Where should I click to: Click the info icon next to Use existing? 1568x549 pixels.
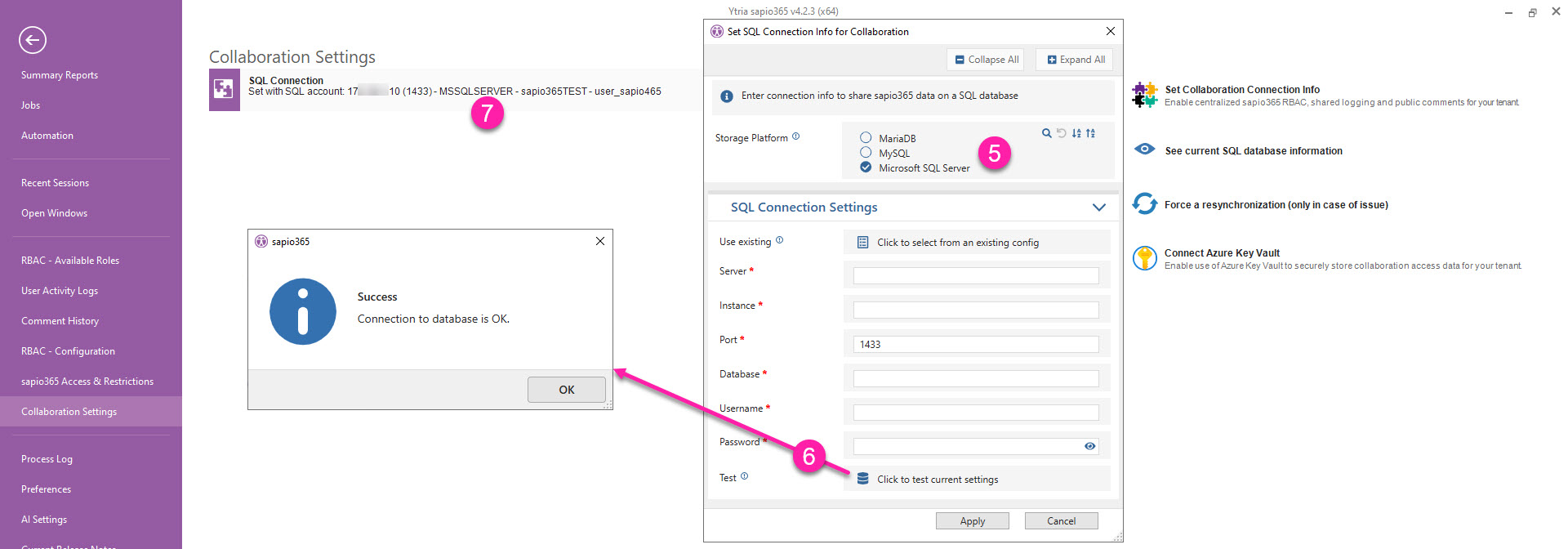(779, 240)
